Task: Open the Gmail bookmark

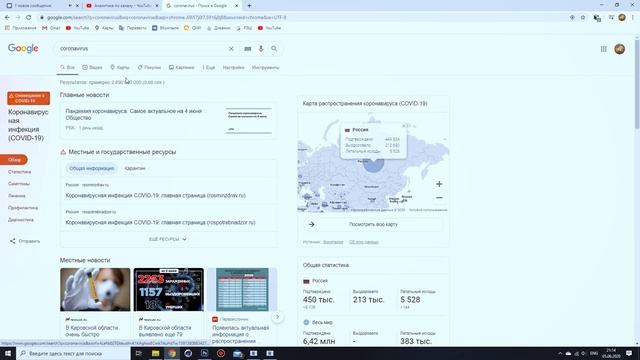Action: click(51, 28)
